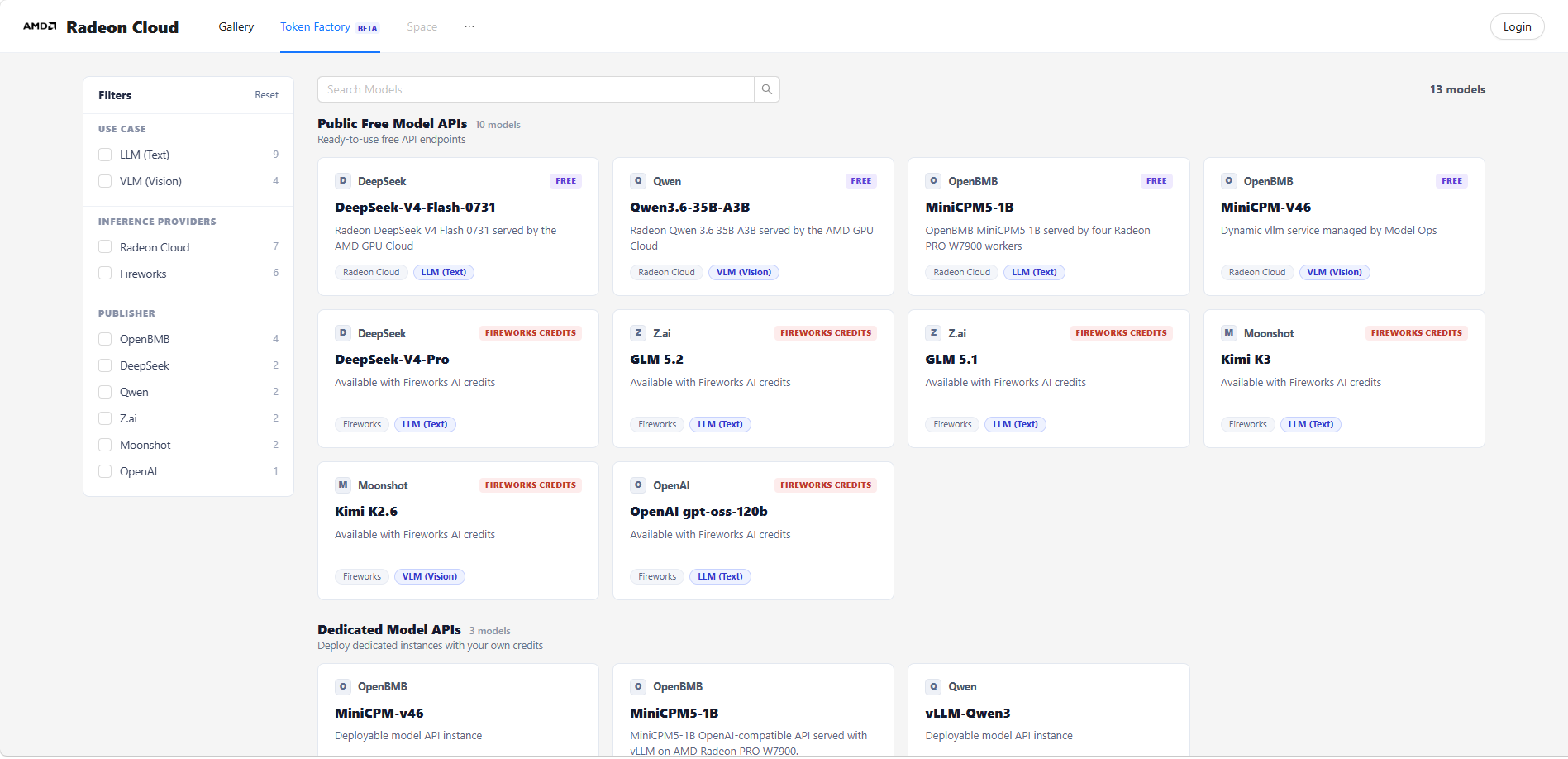
Task: Open the AMD Radeon Cloud logo
Action: (101, 26)
